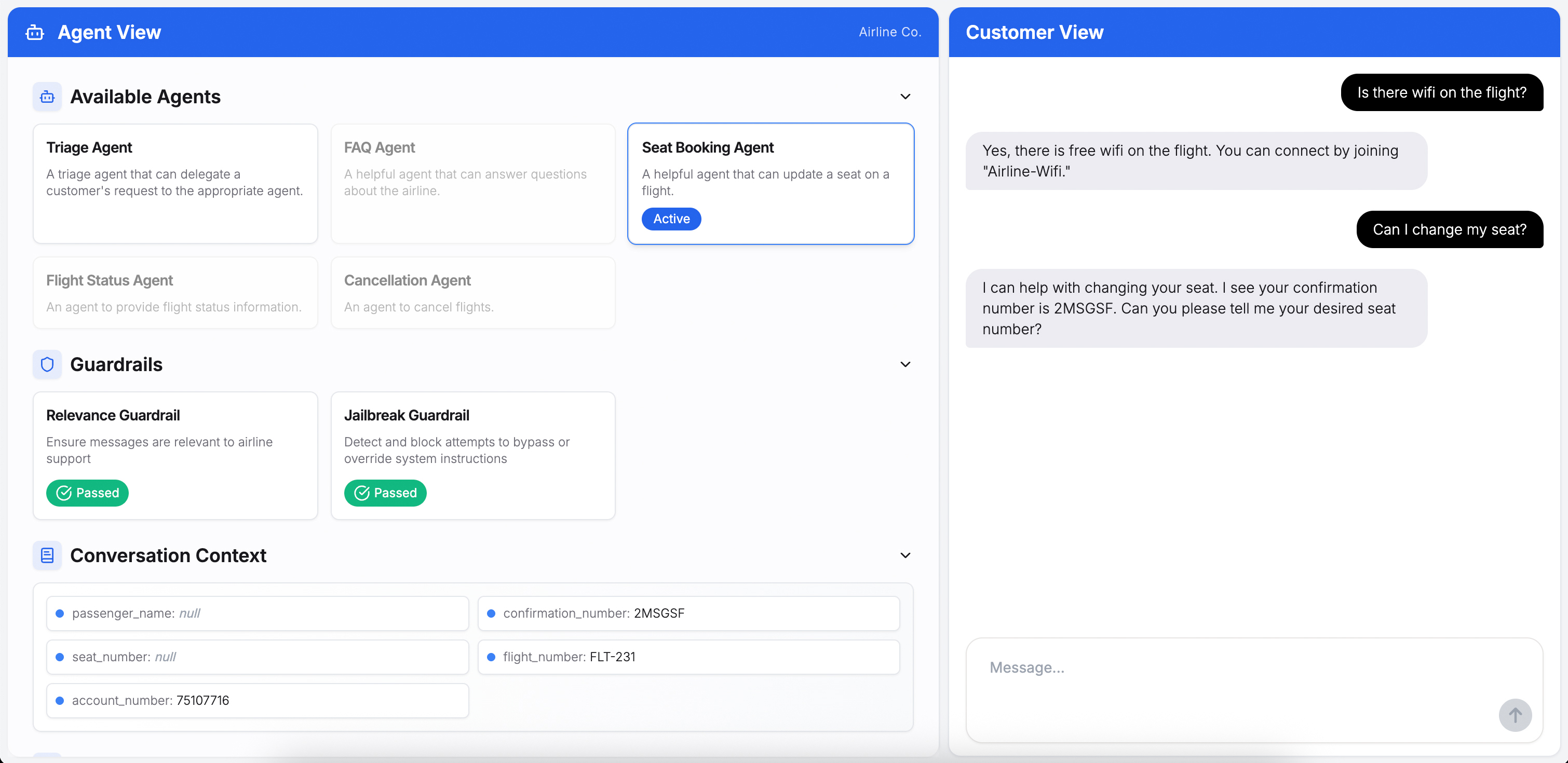Click the Available Agents section icon

point(47,96)
